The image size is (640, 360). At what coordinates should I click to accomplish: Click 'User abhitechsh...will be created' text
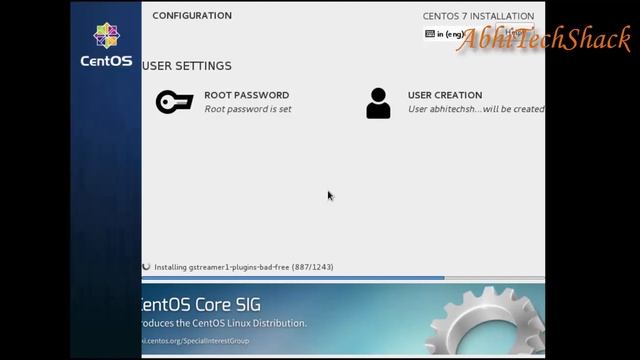pos(476,109)
